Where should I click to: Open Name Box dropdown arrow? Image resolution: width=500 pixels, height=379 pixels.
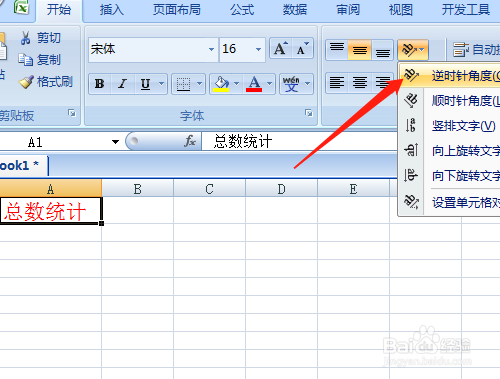point(115,142)
